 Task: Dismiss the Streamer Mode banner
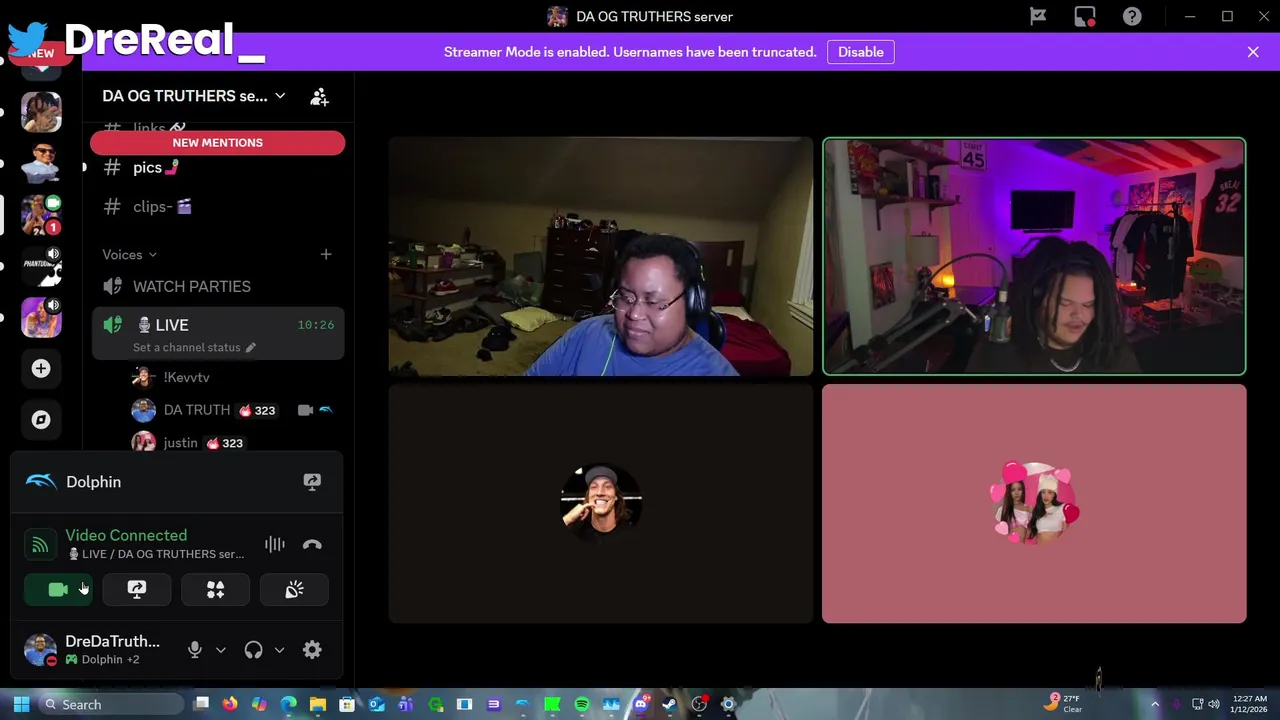click(x=1253, y=52)
